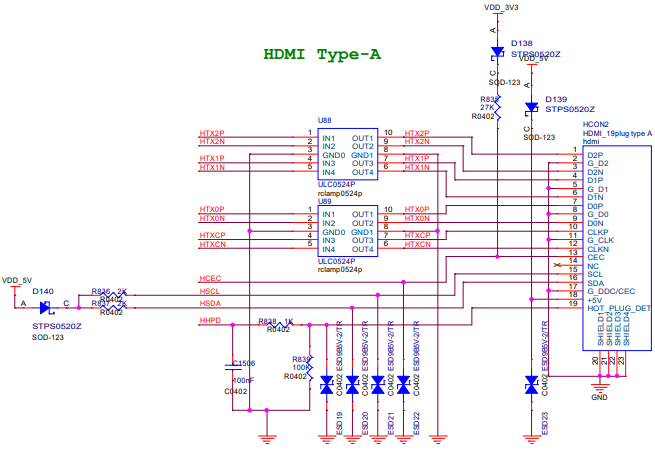Select the HCEC net label
Screen dimensions: 655x450
[x=210, y=278]
